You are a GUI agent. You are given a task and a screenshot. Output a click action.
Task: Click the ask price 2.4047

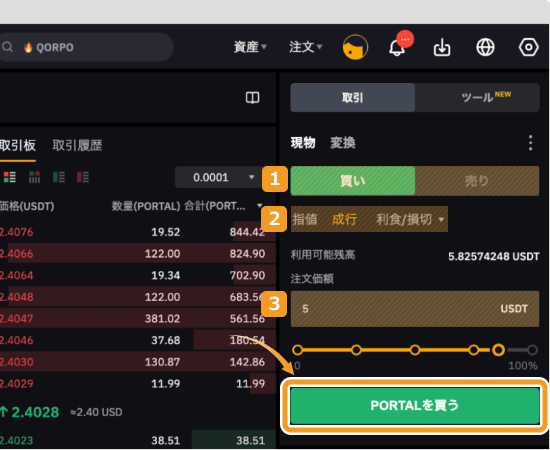(x=16, y=319)
